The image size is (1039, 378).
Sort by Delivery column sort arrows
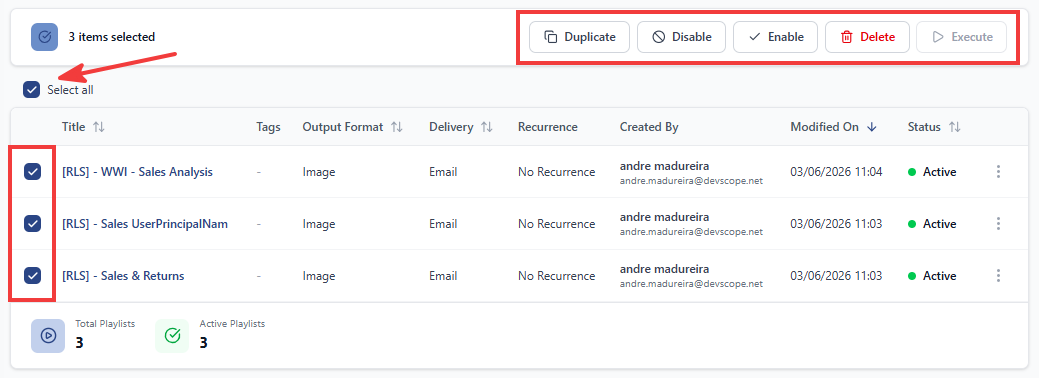(486, 127)
